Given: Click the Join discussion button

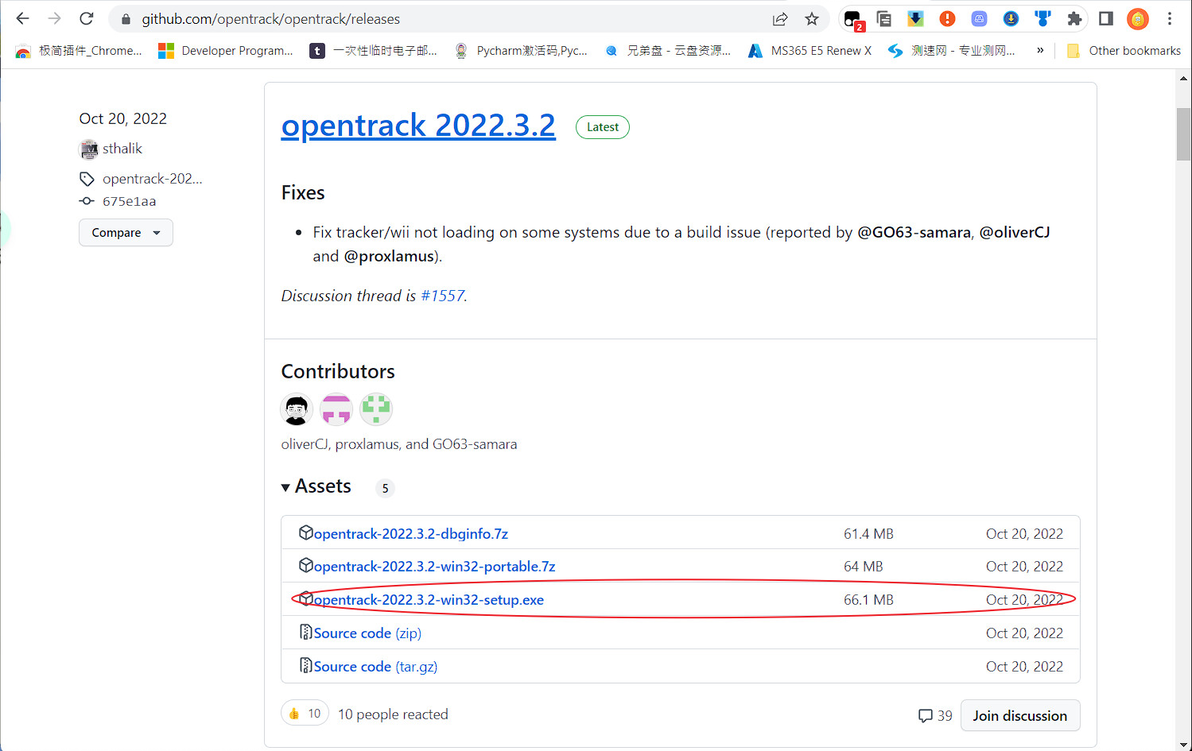Looking at the screenshot, I should 1020,716.
